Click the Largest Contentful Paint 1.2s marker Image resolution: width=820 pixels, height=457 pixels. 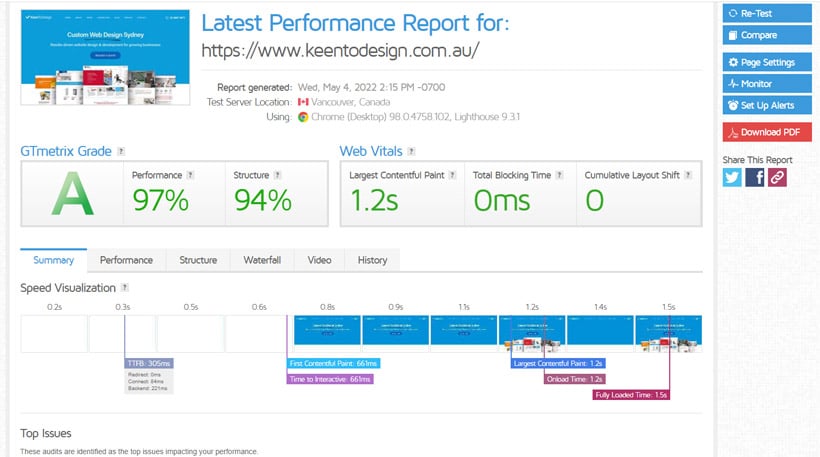coord(558,363)
